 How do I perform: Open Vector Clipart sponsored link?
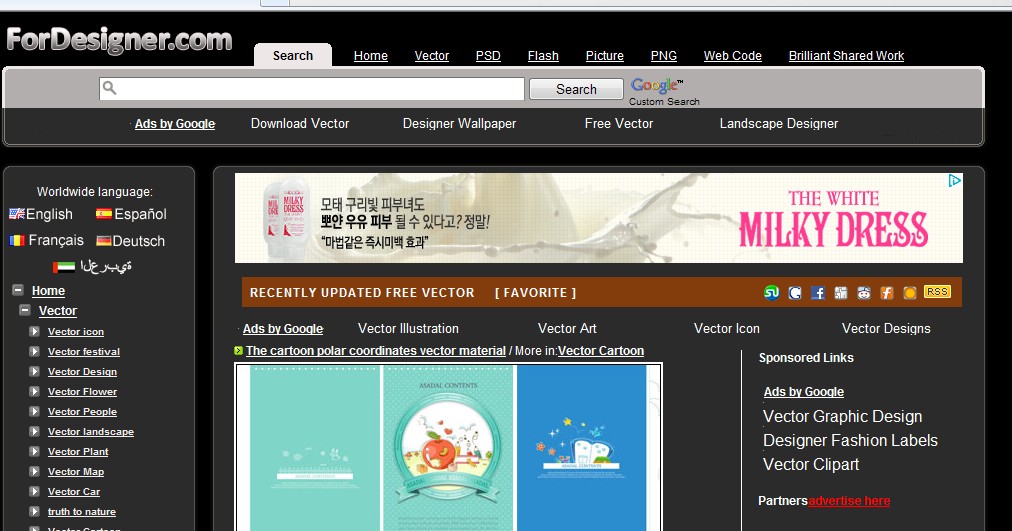click(x=811, y=465)
